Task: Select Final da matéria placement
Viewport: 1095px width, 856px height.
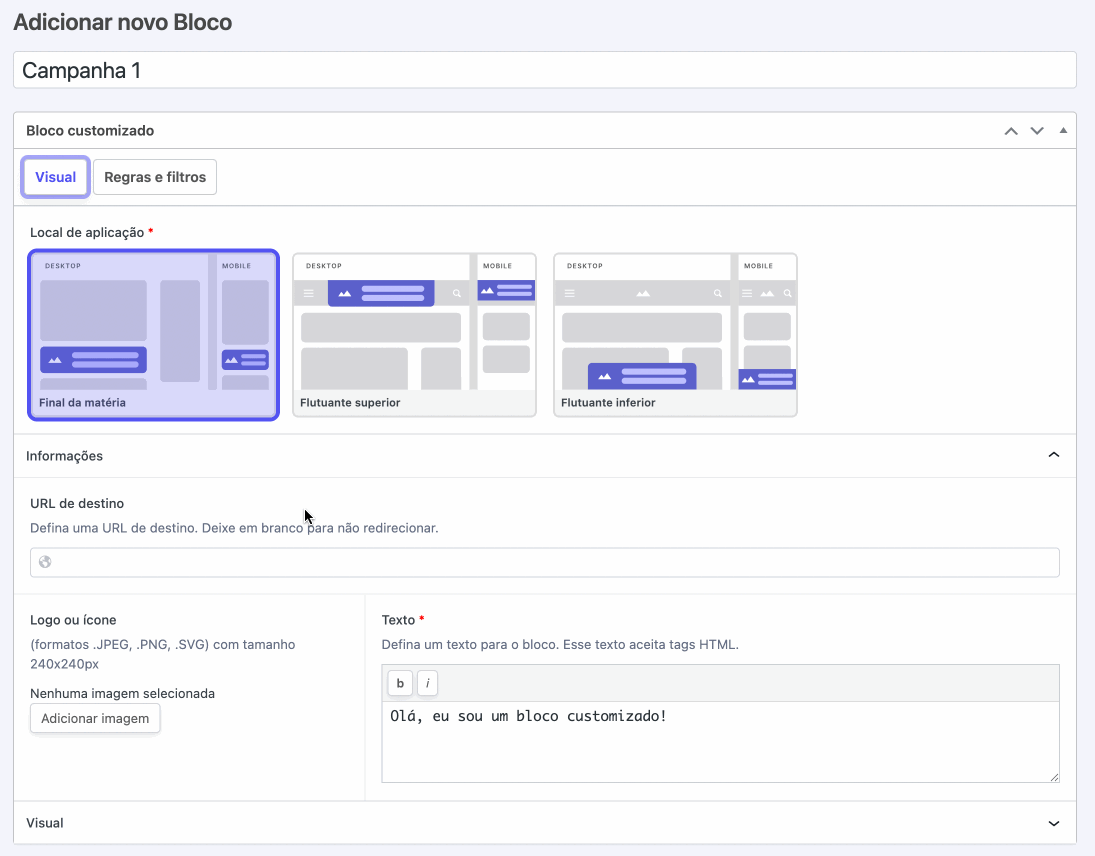Action: 154,335
